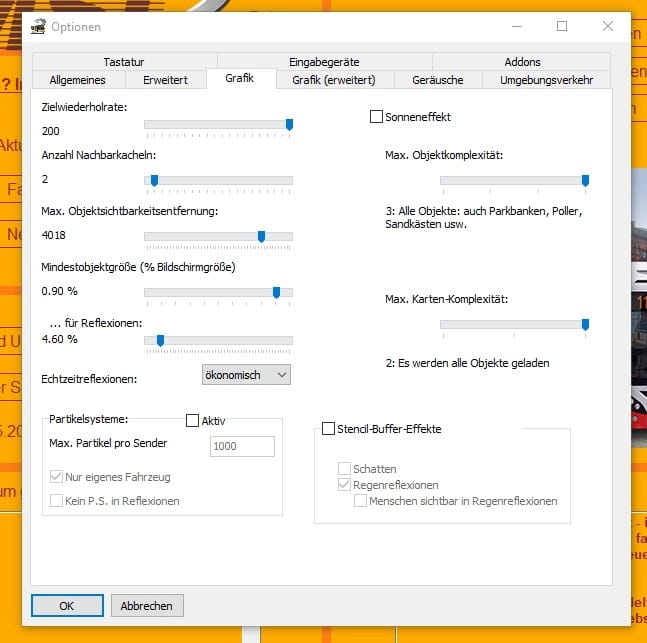The image size is (647, 643).
Task: Click the Max. Partikel pro Sender field
Action: coord(242,446)
